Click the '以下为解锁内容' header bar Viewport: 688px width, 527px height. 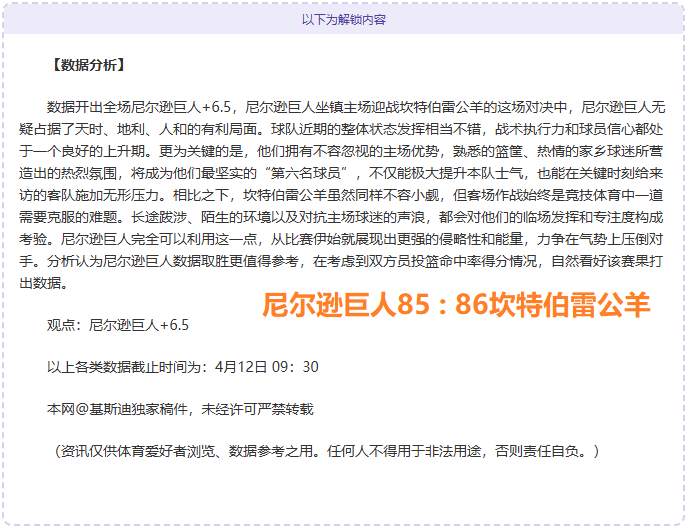[x=343, y=19]
